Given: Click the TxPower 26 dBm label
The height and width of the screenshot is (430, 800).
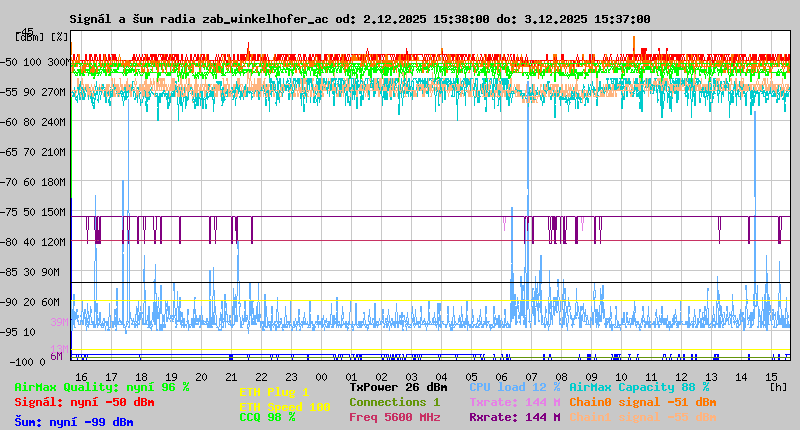Looking at the screenshot, I should [x=398, y=387].
